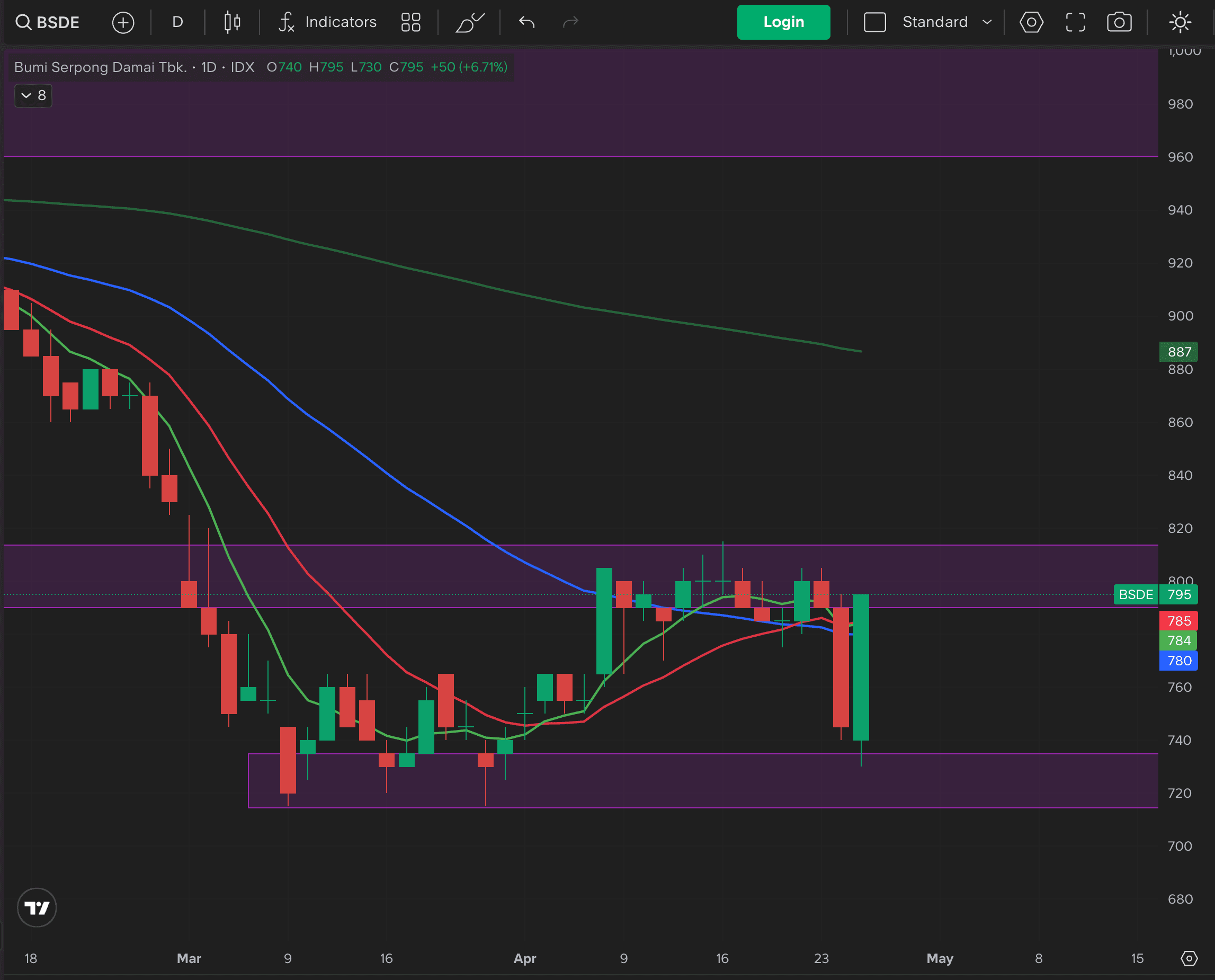
Task: Click the 960 level on the price axis
Action: [x=1180, y=157]
